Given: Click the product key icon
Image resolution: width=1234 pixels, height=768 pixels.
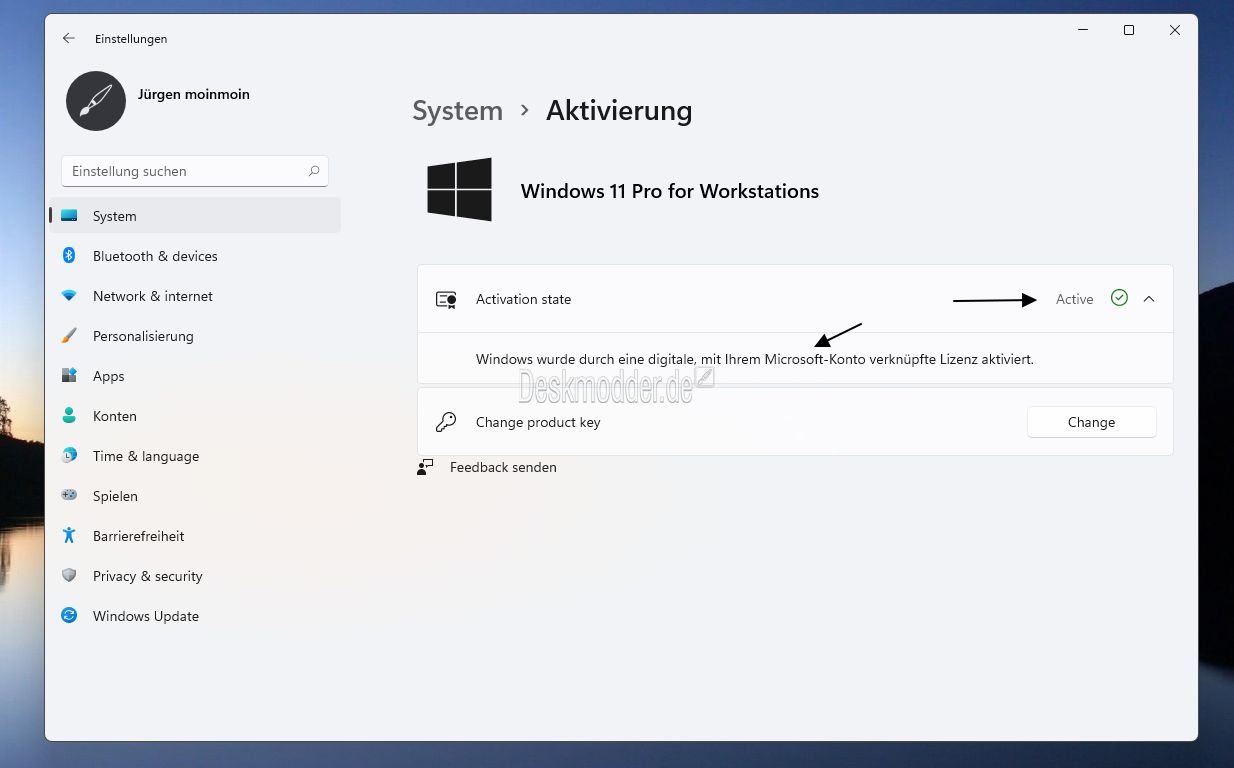Looking at the screenshot, I should (446, 422).
